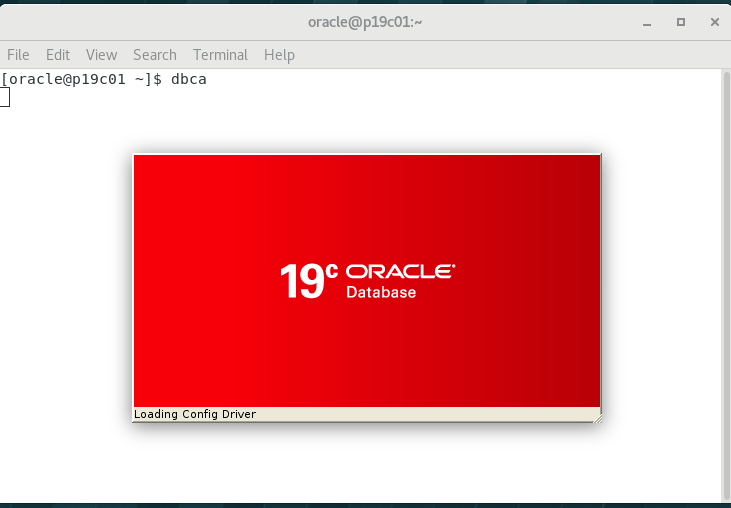
Task: Click the 'Loading Config Driver' status text
Action: (195, 414)
